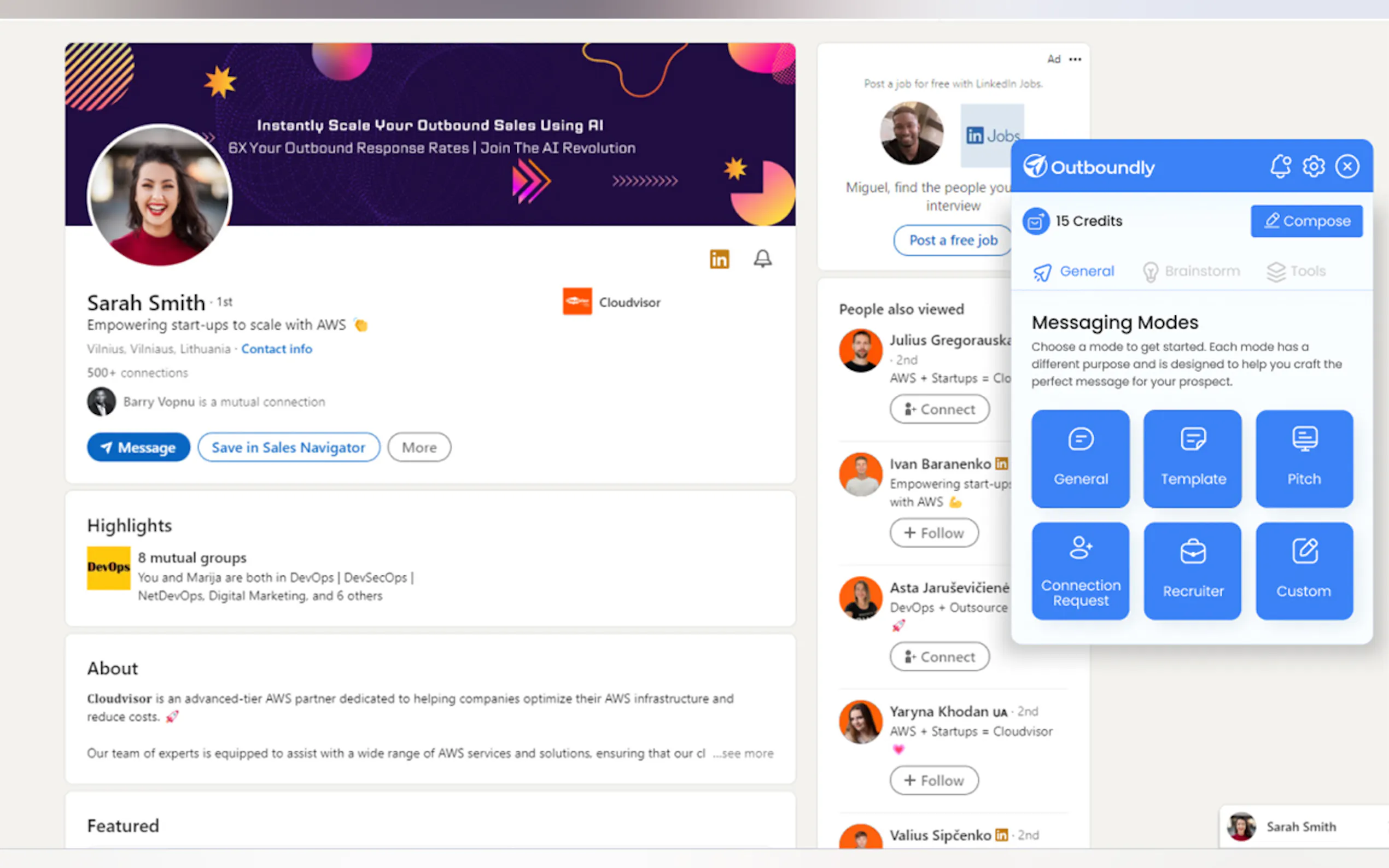Pick the Recruiter messaging mode
Screen dimensions: 1389x868
click(1193, 571)
